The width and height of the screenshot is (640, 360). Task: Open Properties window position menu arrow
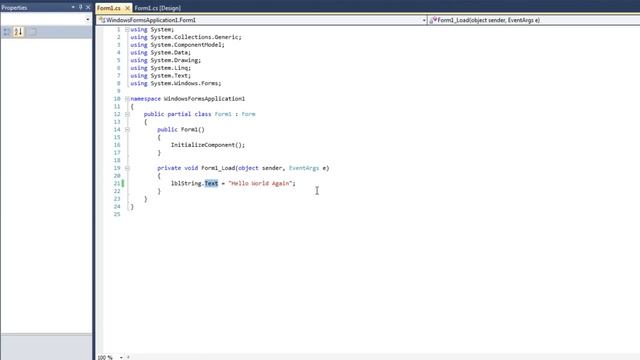[73, 7]
